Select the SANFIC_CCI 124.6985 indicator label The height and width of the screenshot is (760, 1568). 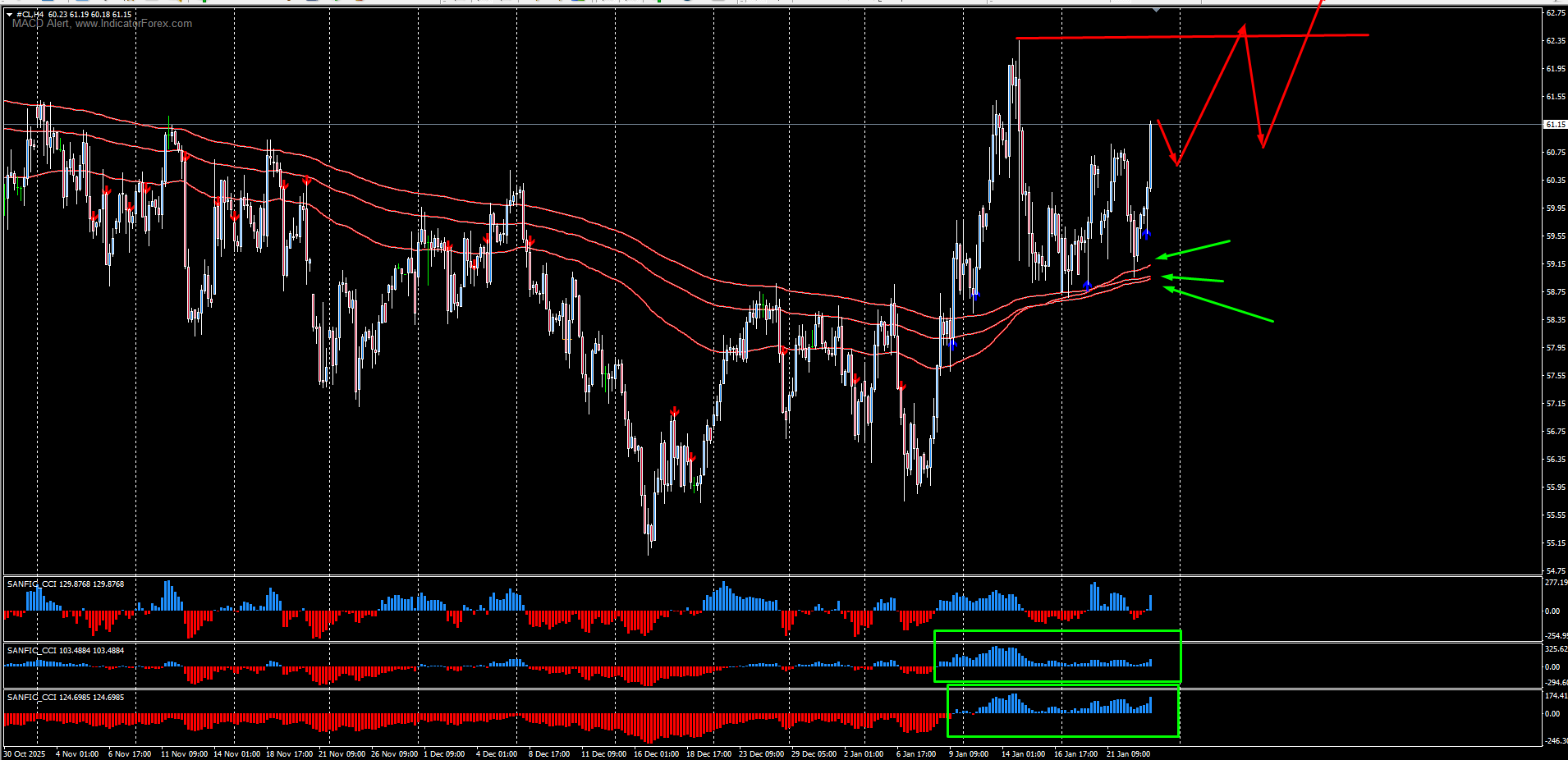coord(66,698)
